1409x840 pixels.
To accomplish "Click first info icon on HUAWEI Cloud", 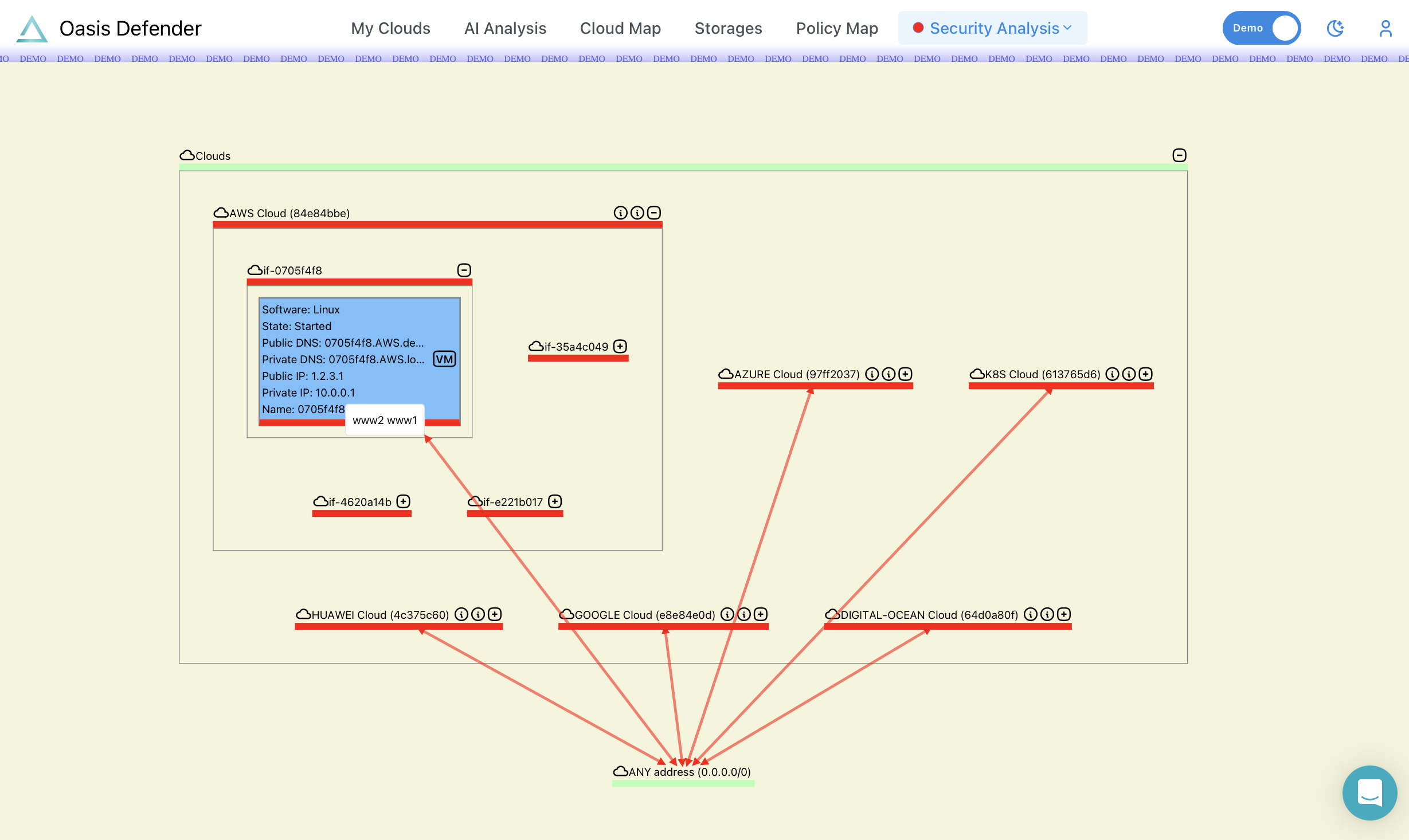I will [461, 615].
